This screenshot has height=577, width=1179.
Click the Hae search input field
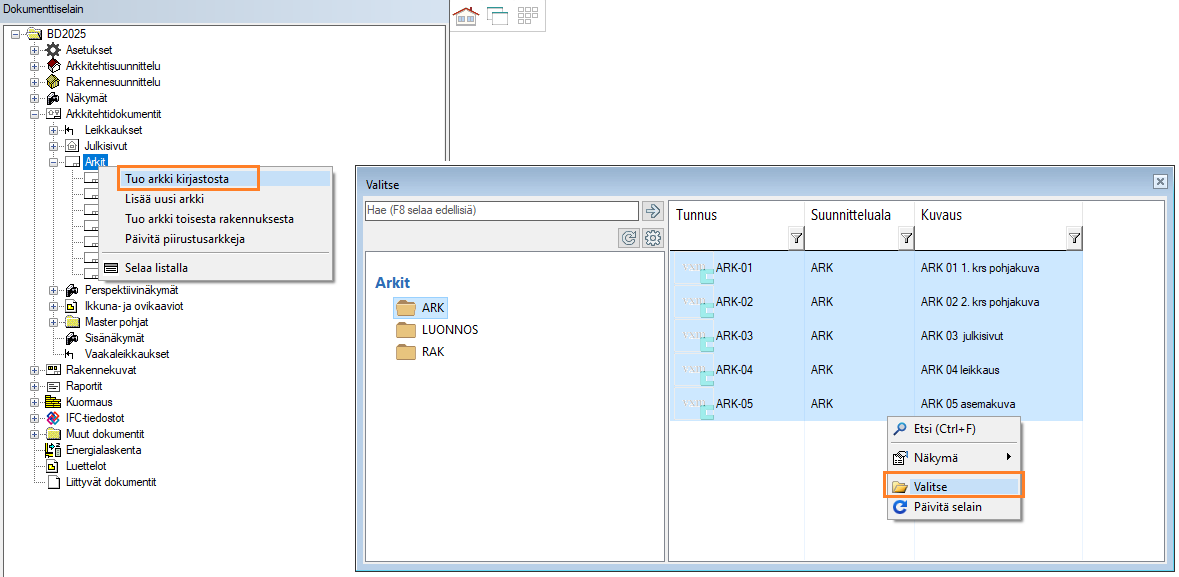[x=502, y=210]
